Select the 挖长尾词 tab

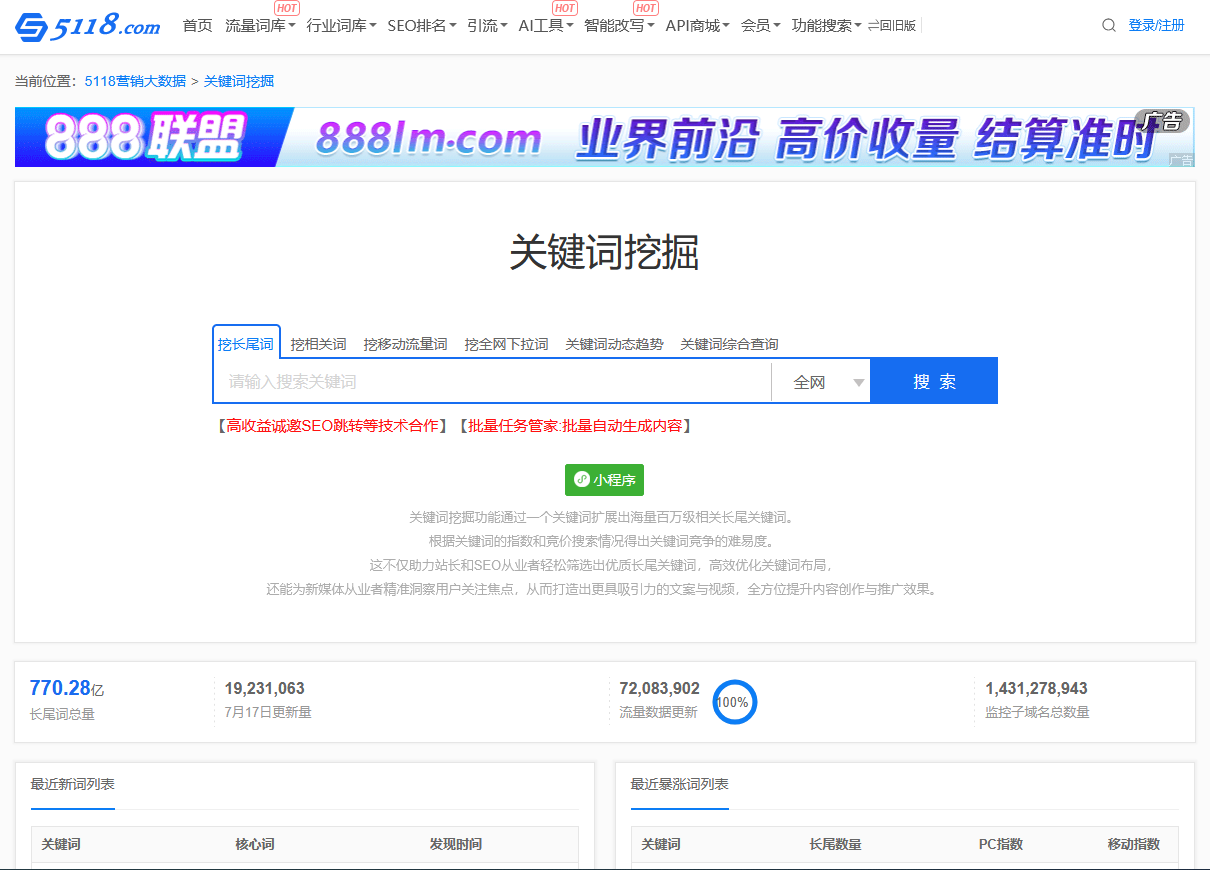point(246,344)
